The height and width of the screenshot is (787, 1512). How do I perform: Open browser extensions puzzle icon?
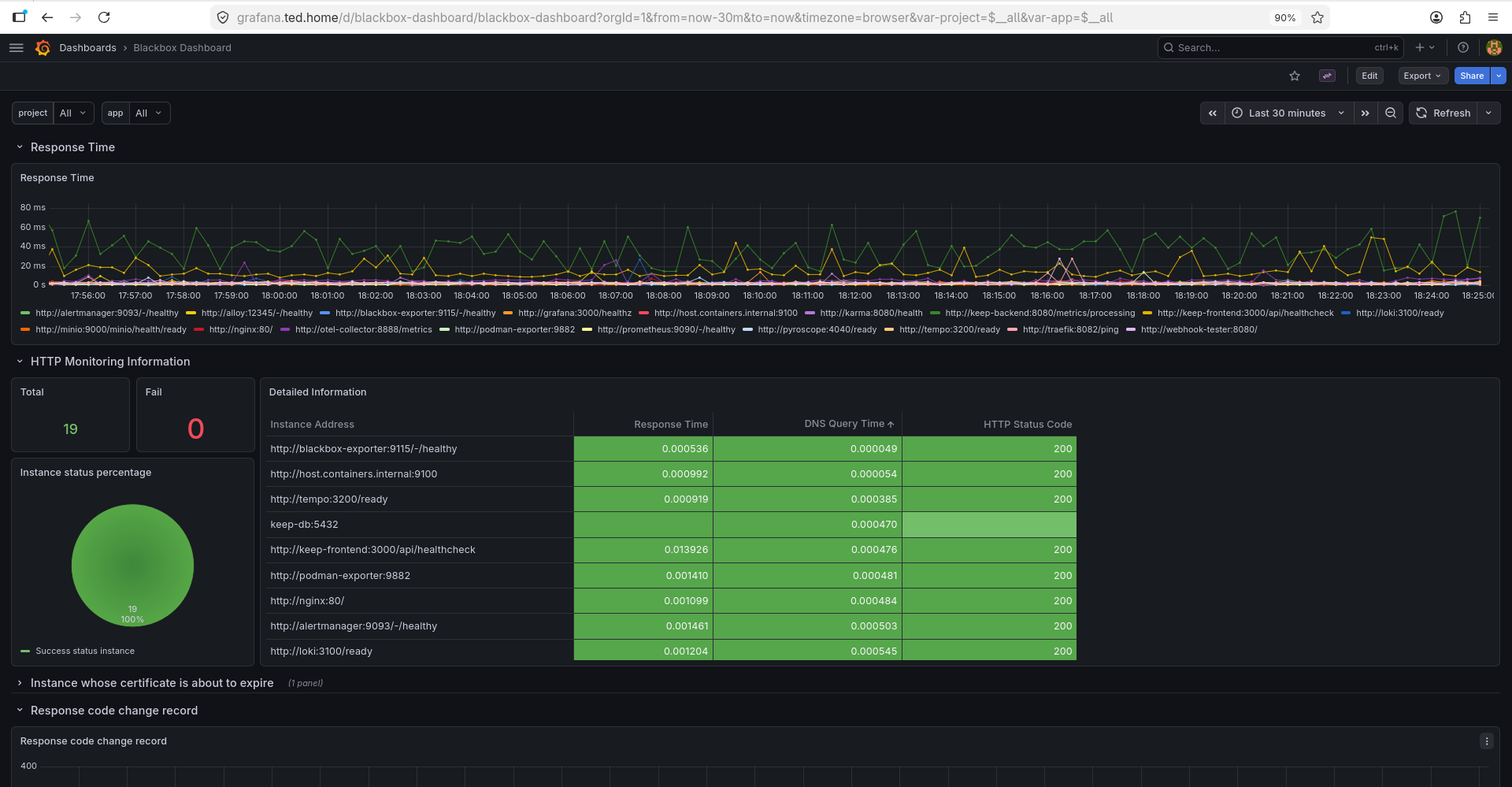tap(1465, 17)
